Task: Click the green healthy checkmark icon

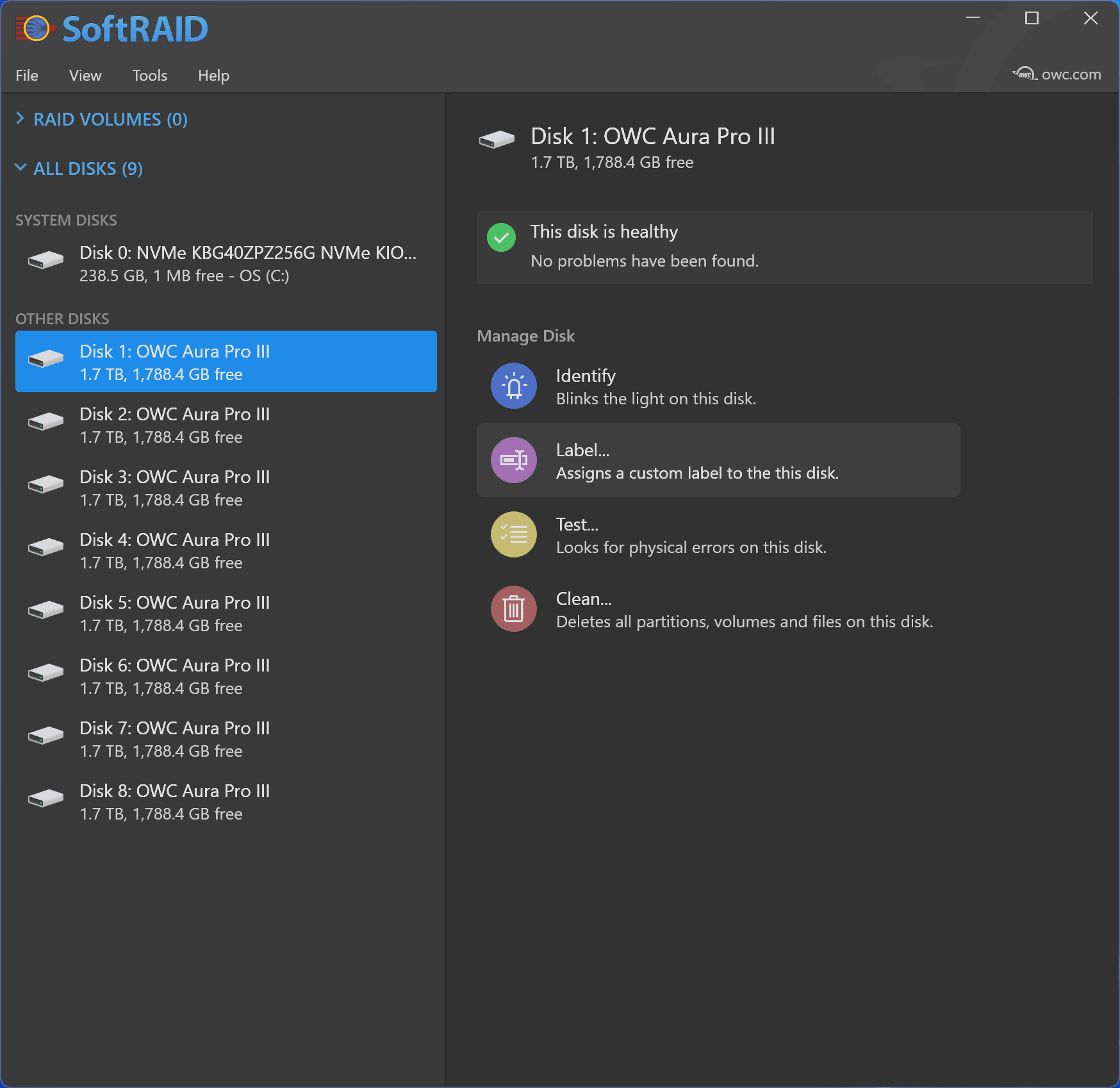Action: tap(501, 238)
